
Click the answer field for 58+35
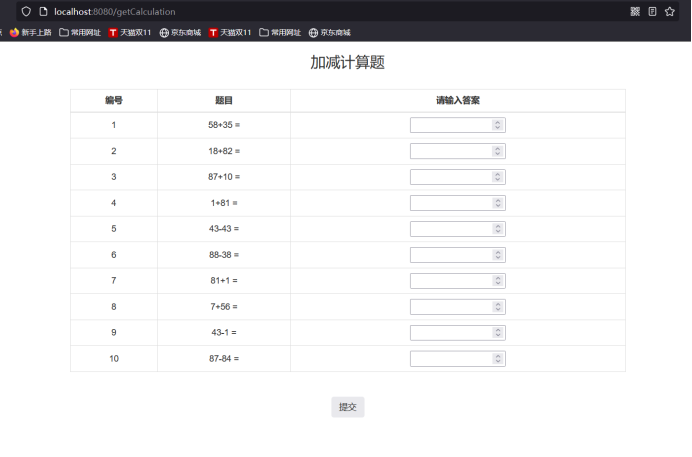click(458, 125)
